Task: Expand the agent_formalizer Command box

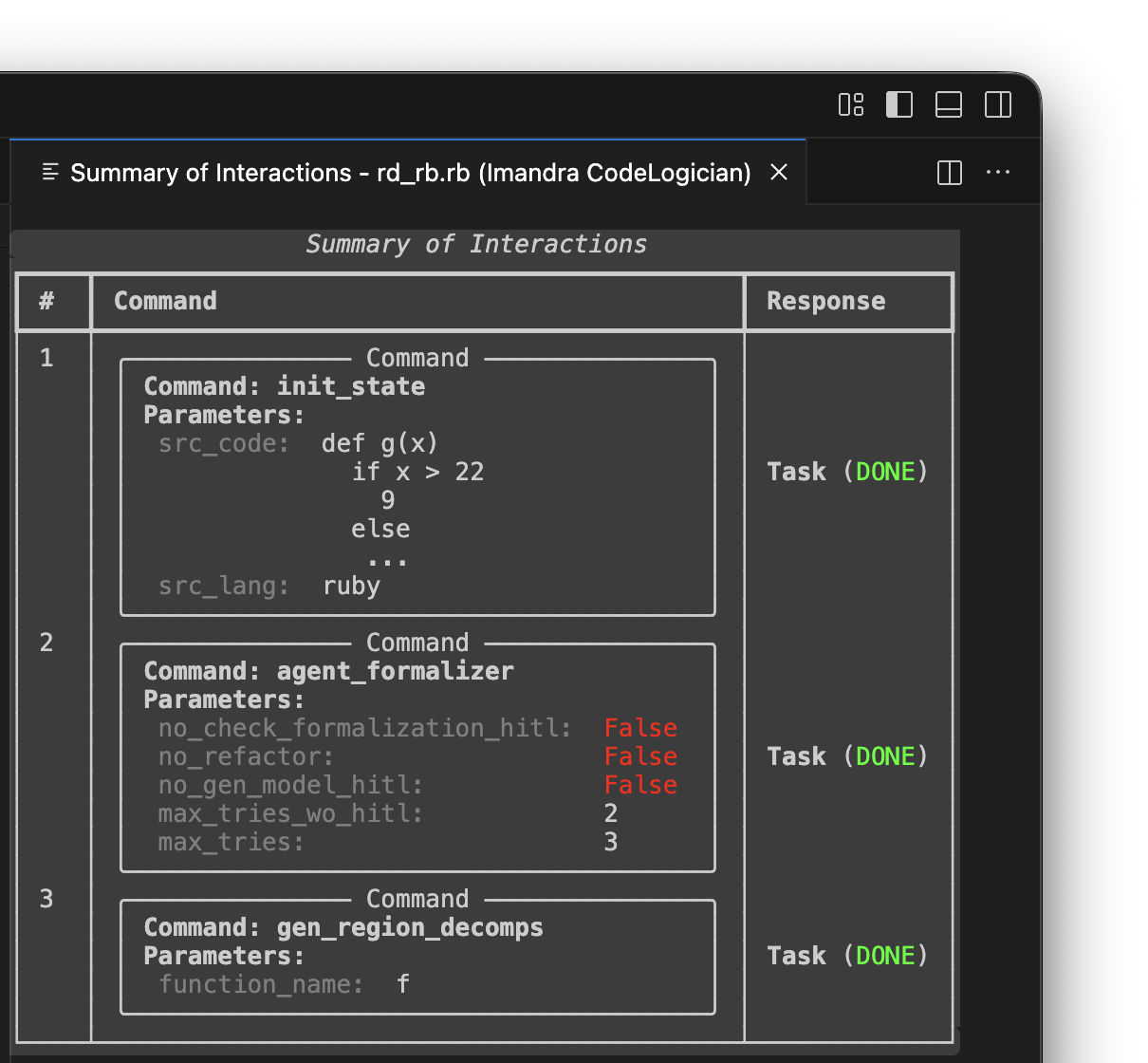Action: [417, 643]
